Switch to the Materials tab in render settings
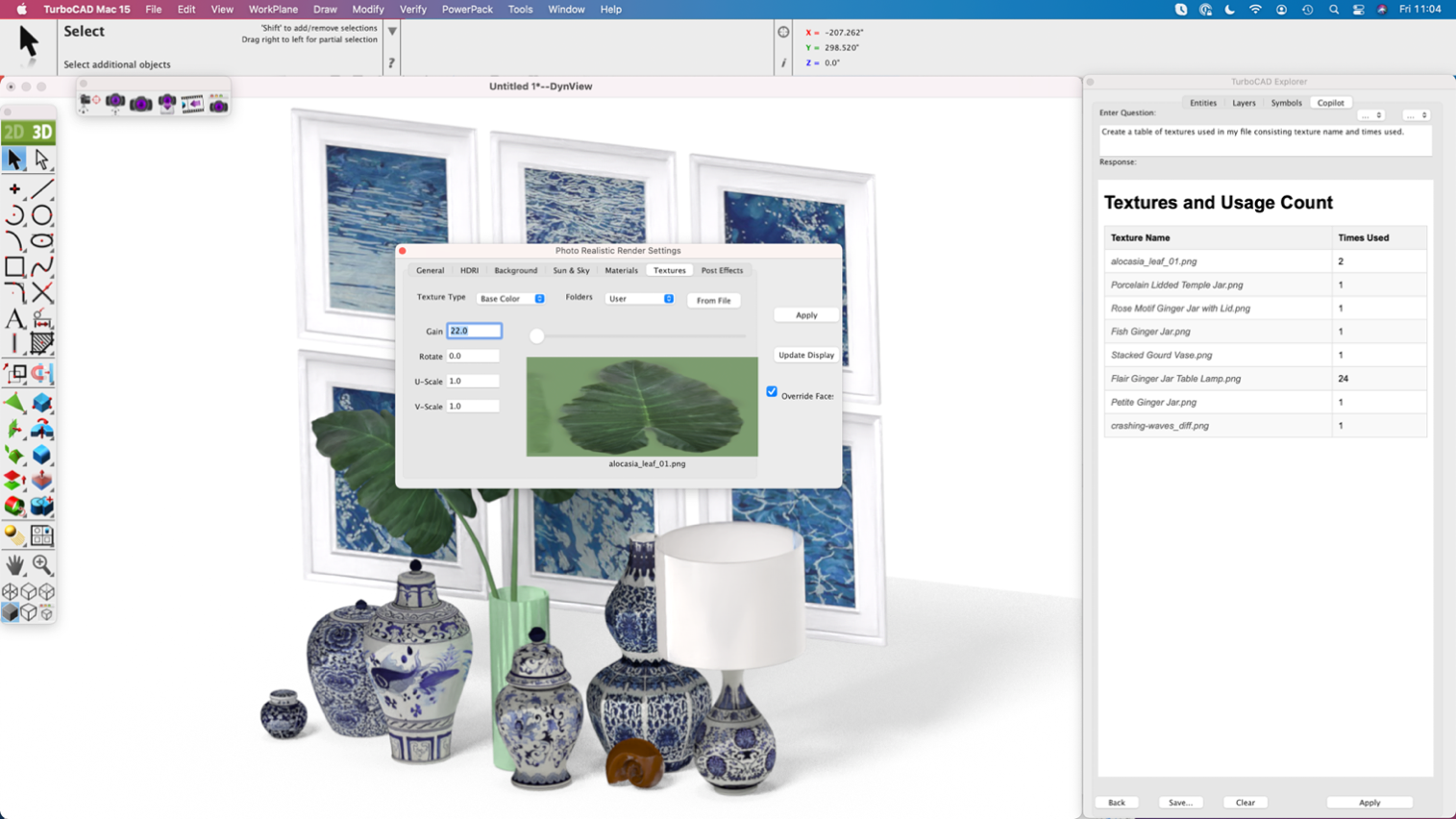The height and width of the screenshot is (819, 1456). pyautogui.click(x=621, y=270)
